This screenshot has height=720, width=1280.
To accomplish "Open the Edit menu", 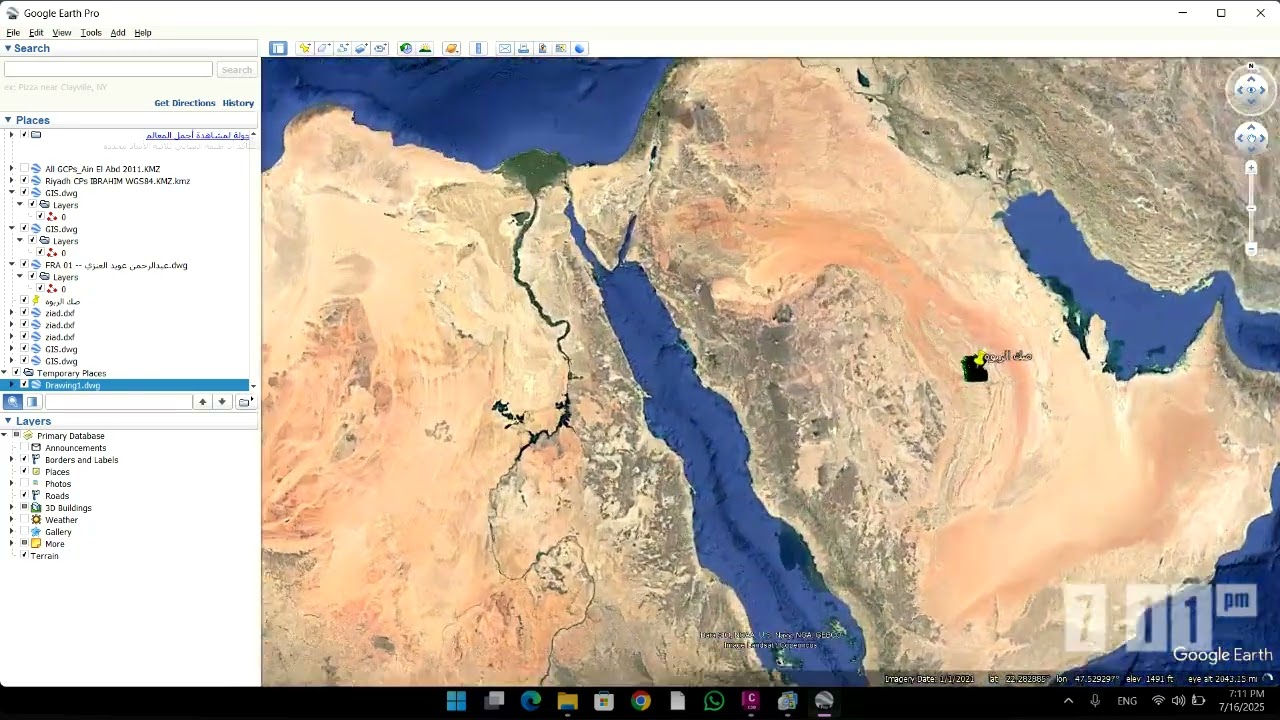I will pyautogui.click(x=36, y=33).
